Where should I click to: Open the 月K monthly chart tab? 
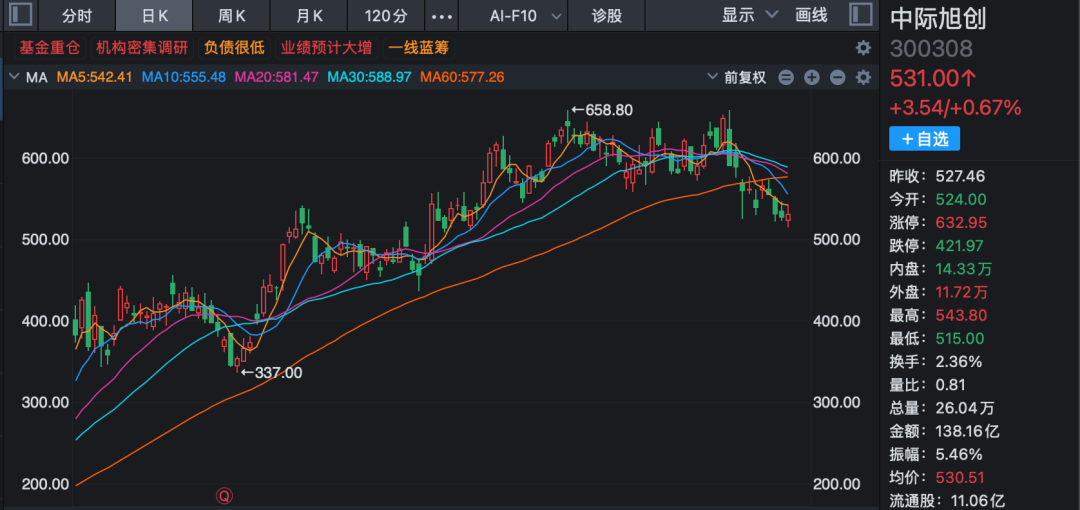click(x=310, y=15)
